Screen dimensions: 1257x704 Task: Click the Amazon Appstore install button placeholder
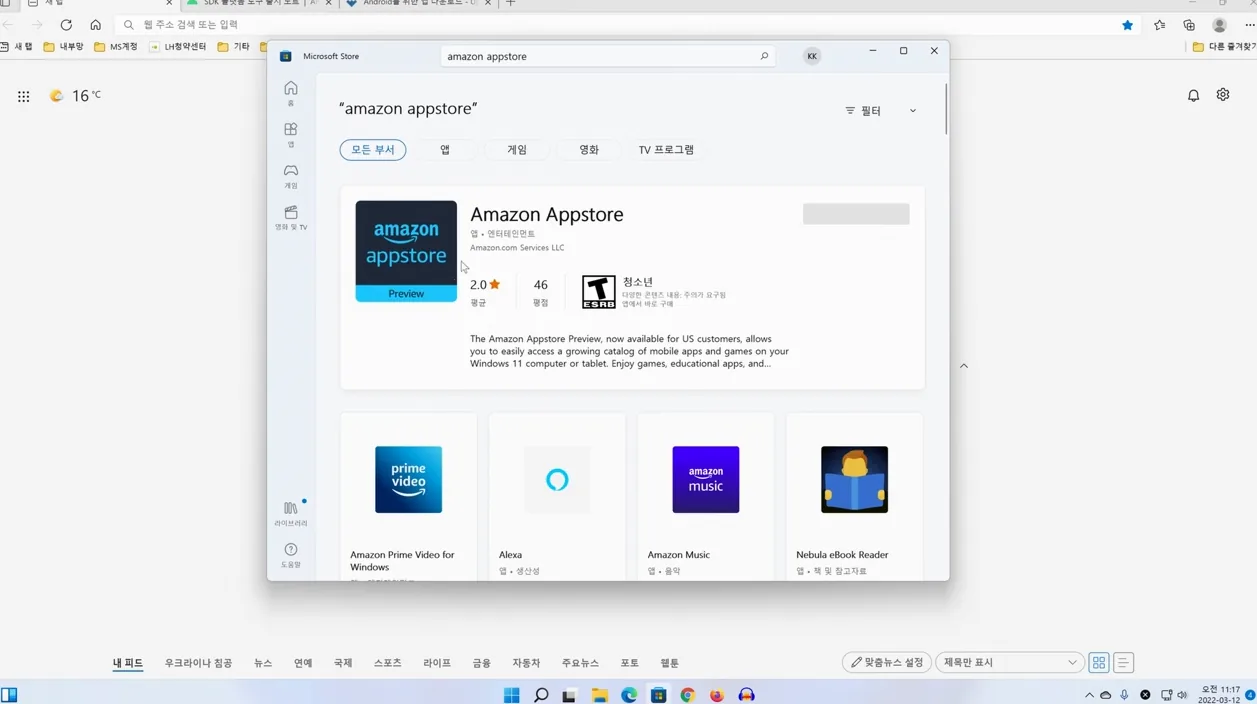pos(856,214)
